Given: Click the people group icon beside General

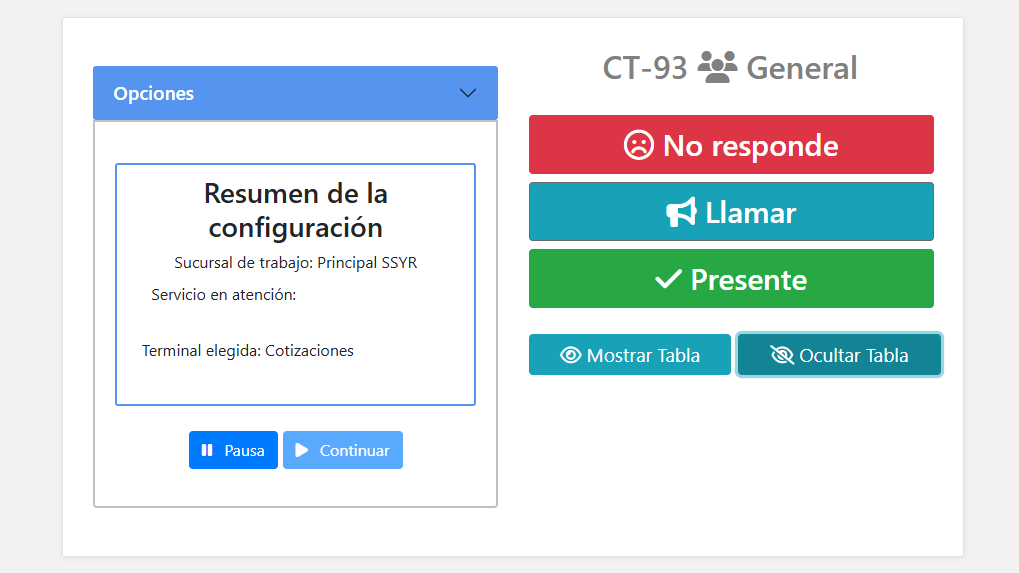Looking at the screenshot, I should click(717, 67).
